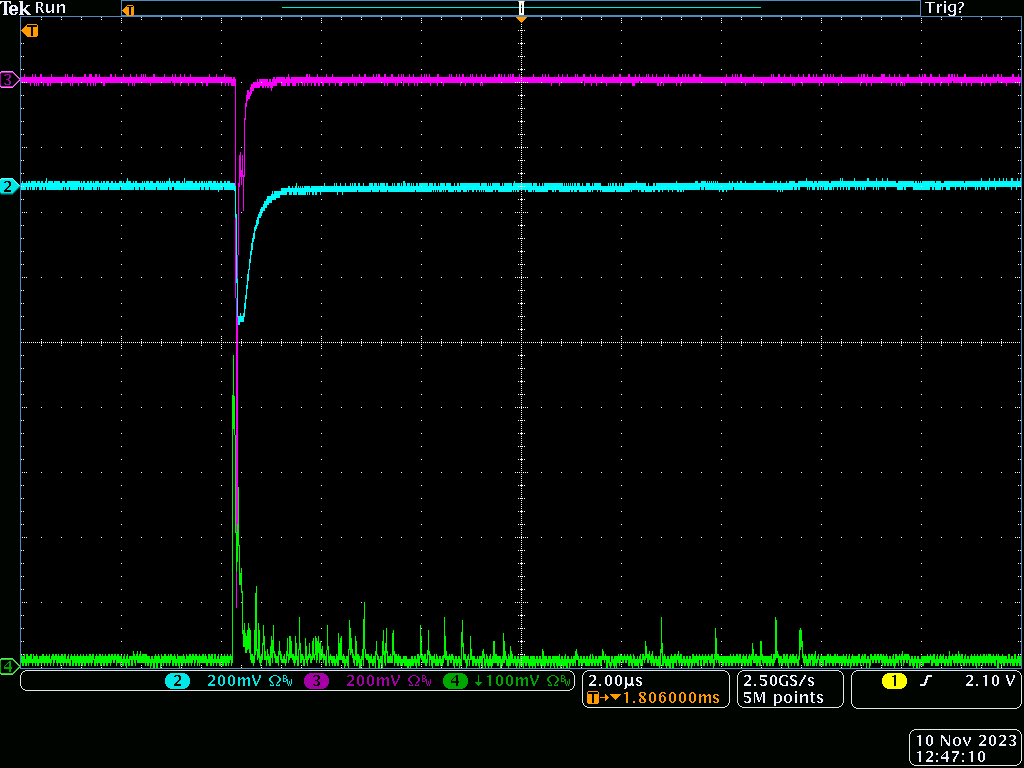Click the Trig? trigger status label
The width and height of the screenshot is (1024, 768).
click(945, 8)
